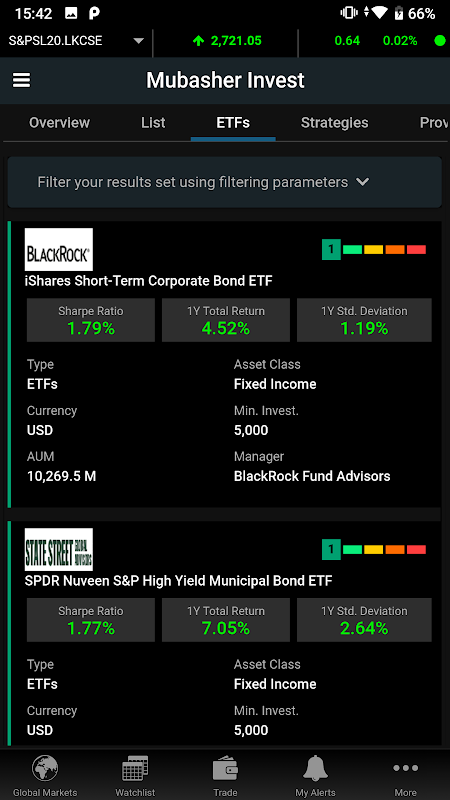
Task: Tap the Trade wallet icon
Action: coord(225,768)
